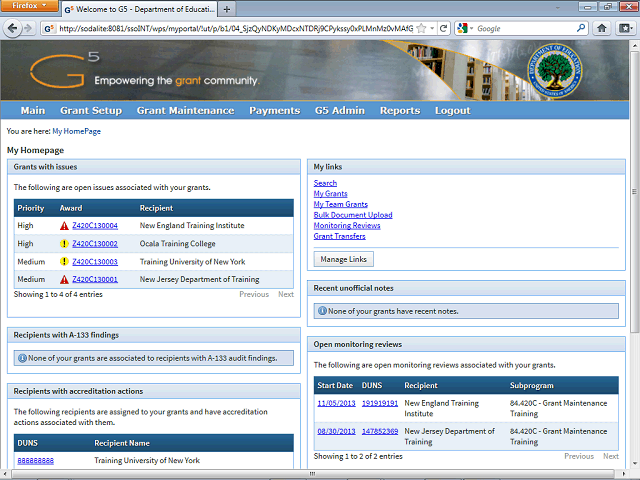Bookmark page with the star icon
The height and width of the screenshot is (480, 640).
pyautogui.click(x=421, y=29)
